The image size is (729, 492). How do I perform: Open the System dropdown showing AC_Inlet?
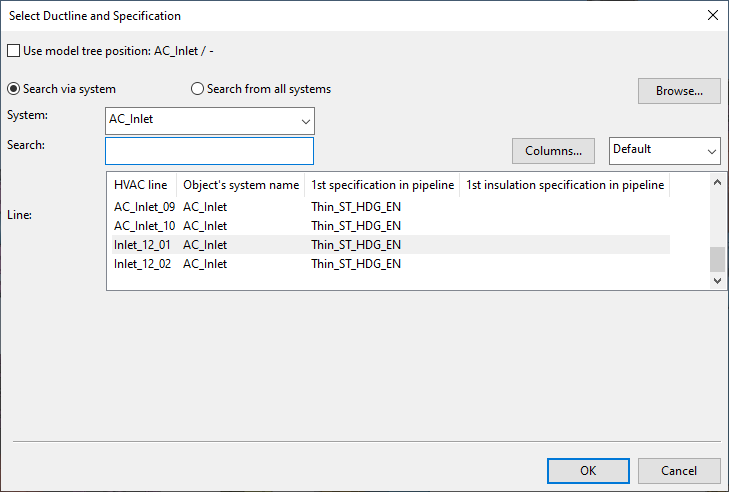click(x=210, y=121)
